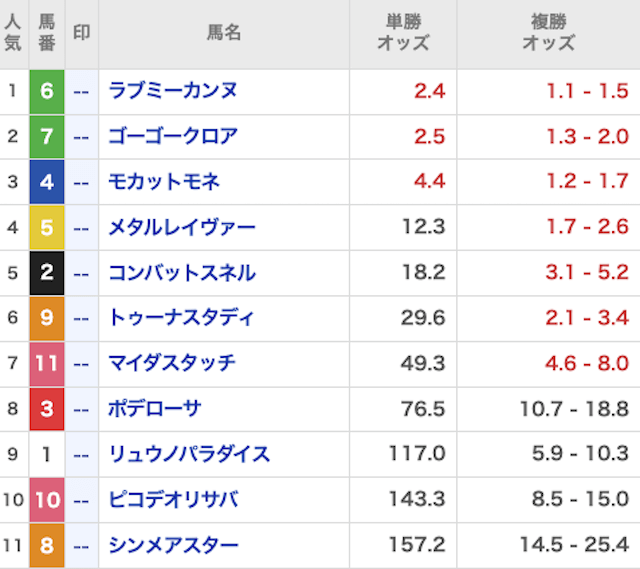Click the 人気 column header

[13, 33]
